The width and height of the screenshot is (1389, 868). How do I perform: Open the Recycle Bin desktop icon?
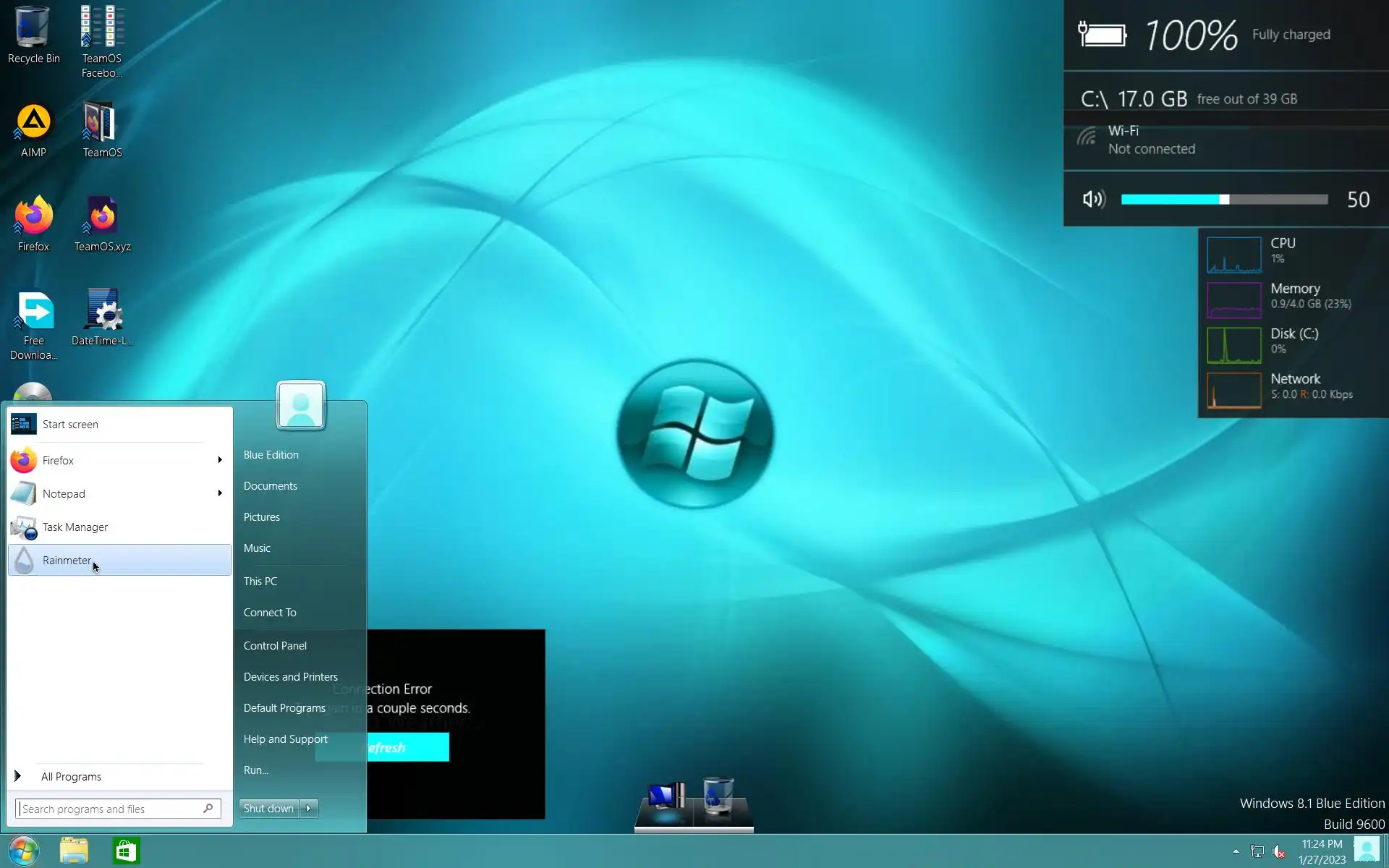coord(33,29)
